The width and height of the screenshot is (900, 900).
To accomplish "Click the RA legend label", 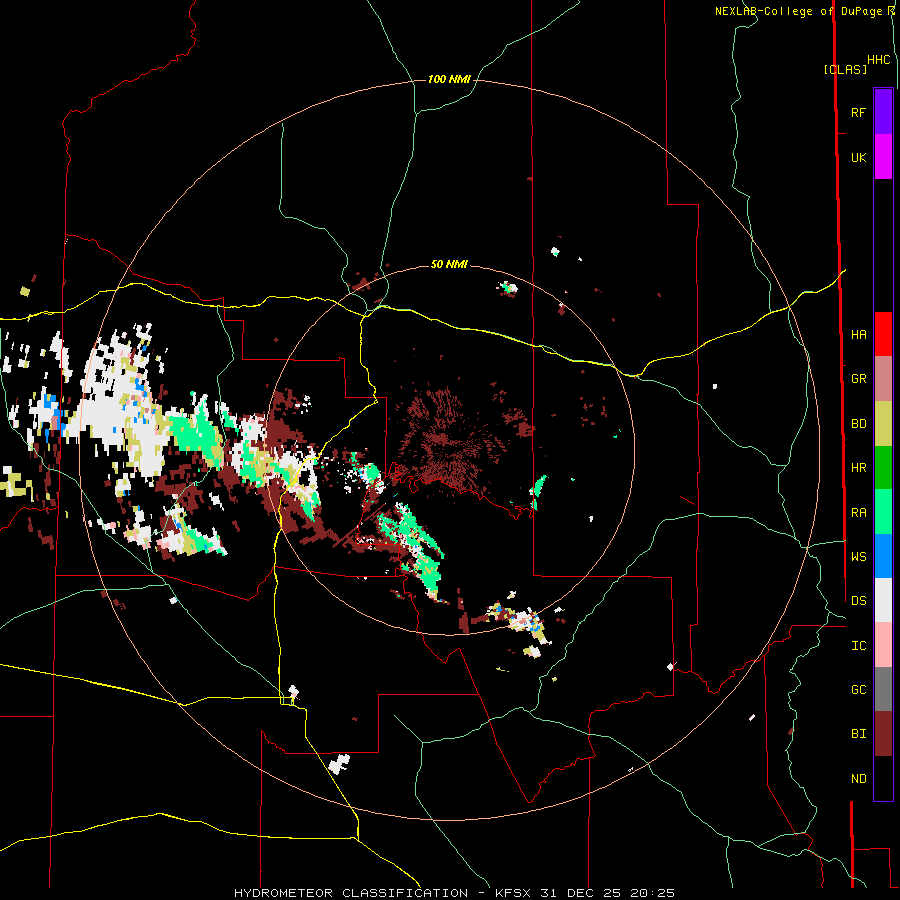I will point(858,513).
